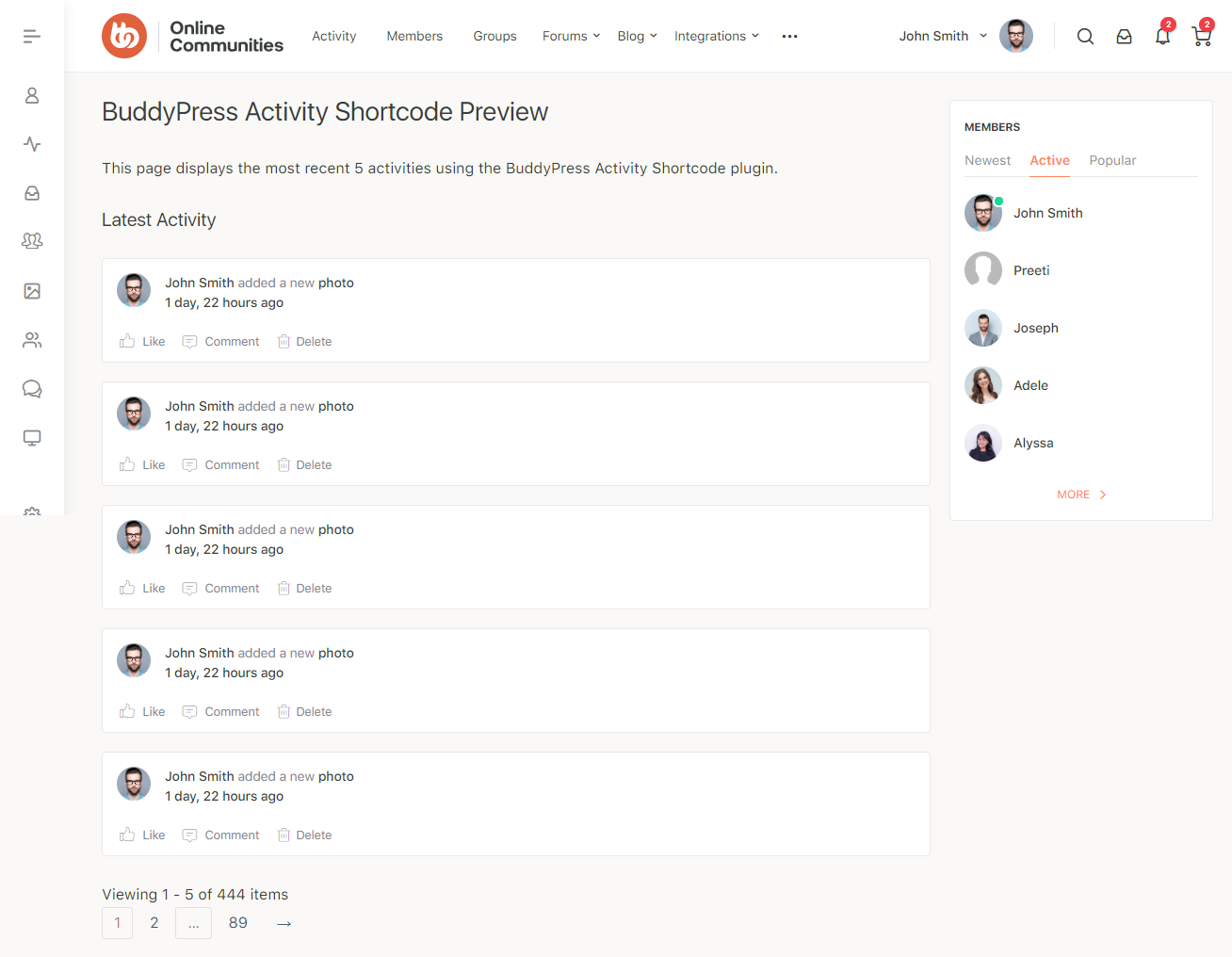Open the search icon in header
Image resolution: width=1232 pixels, height=957 pixels.
pos(1085,37)
